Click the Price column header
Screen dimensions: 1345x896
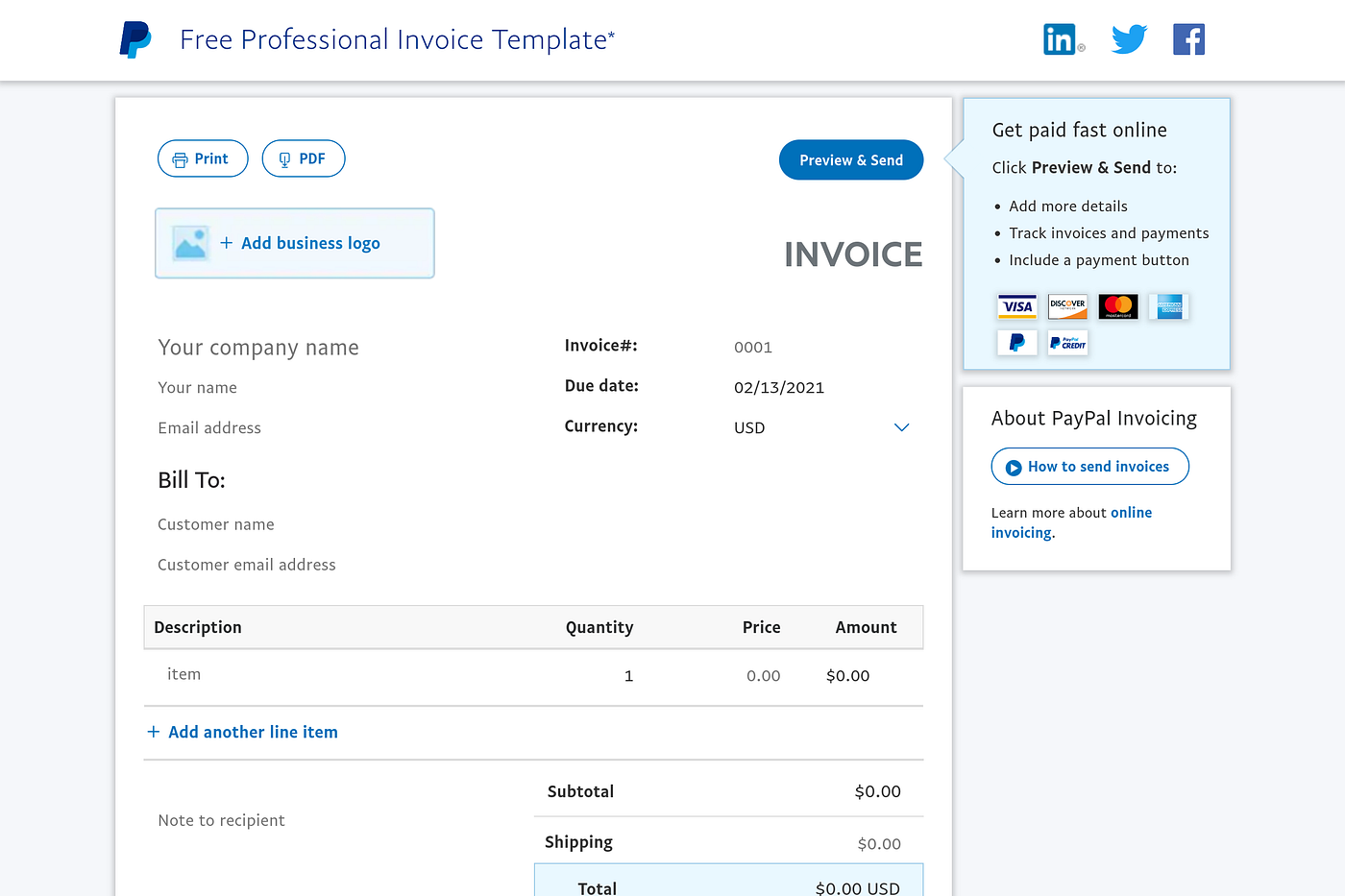click(762, 627)
